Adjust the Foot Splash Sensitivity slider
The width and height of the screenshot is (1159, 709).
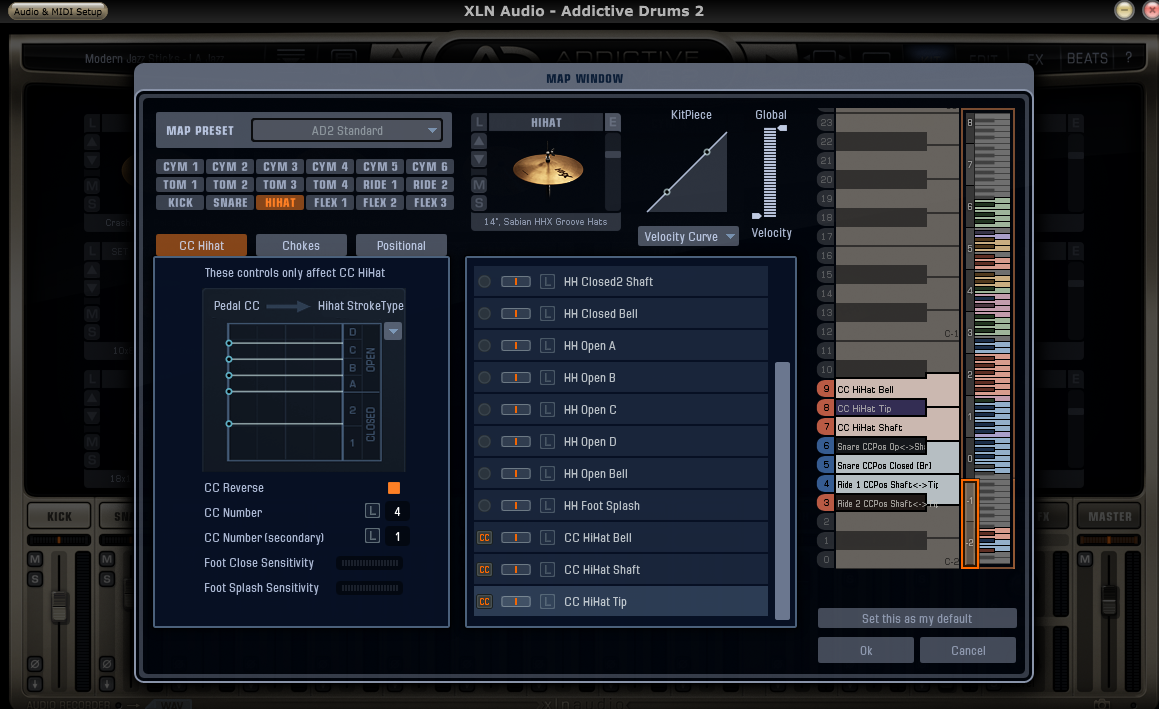pyautogui.click(x=370, y=588)
